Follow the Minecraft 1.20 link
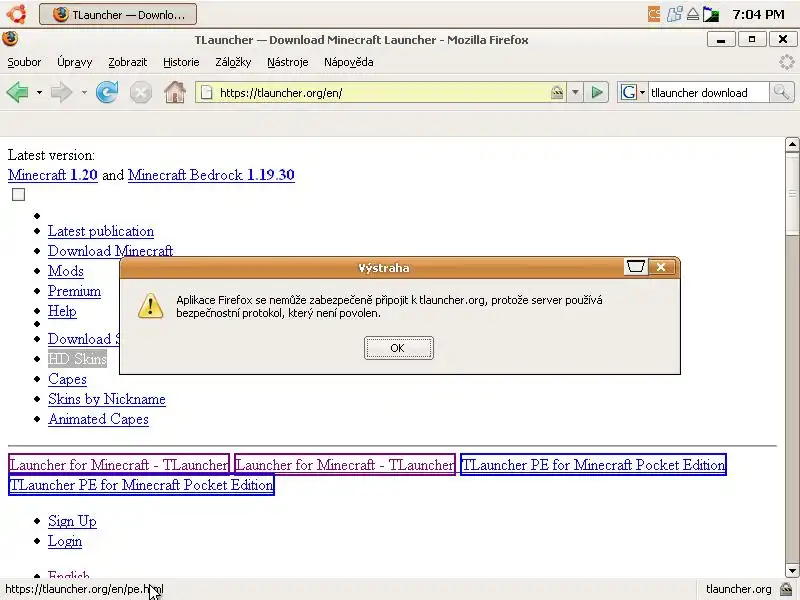This screenshot has width=800, height=600. 53,175
